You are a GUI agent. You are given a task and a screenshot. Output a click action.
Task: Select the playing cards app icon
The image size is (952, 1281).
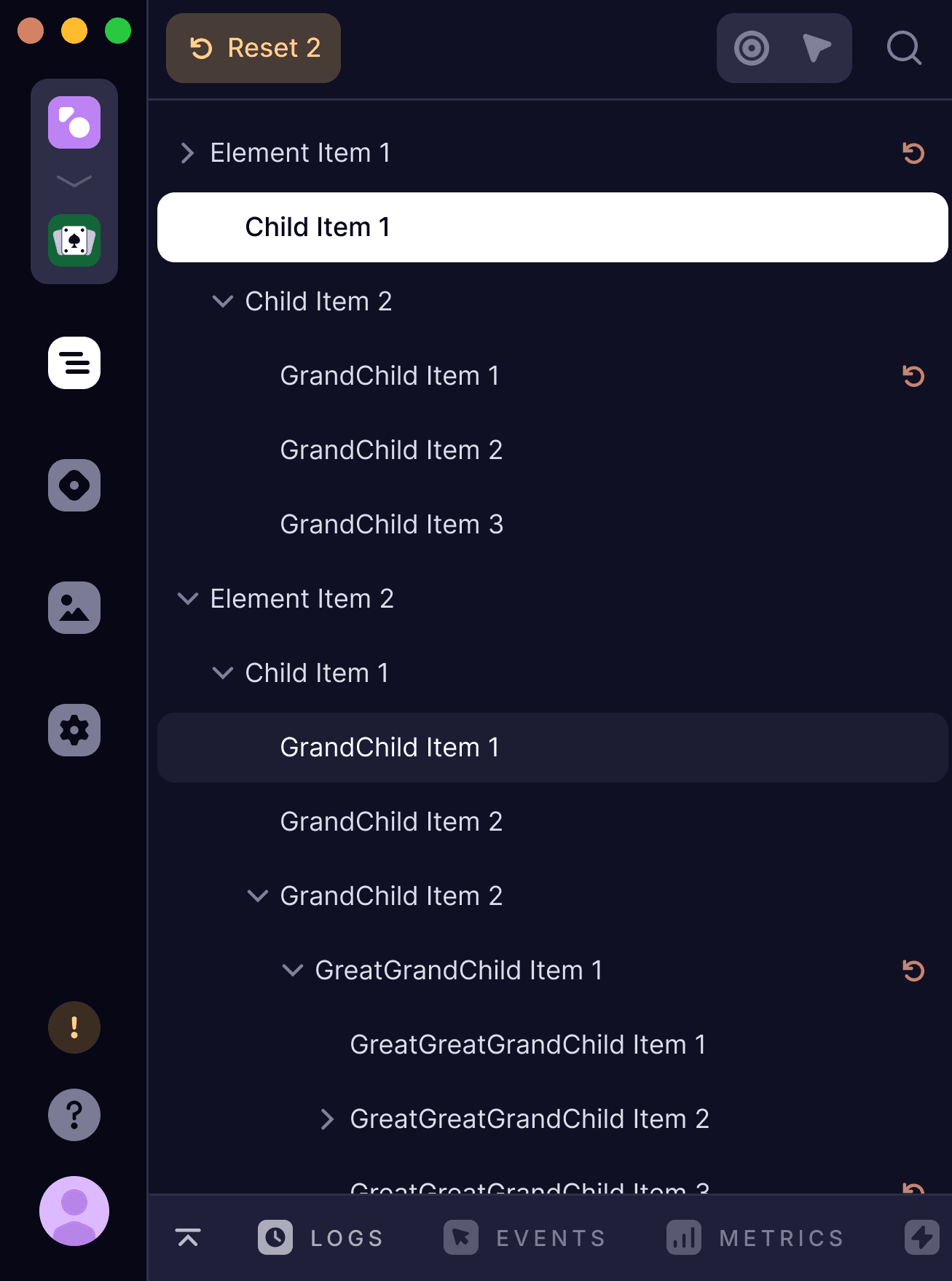pos(74,240)
